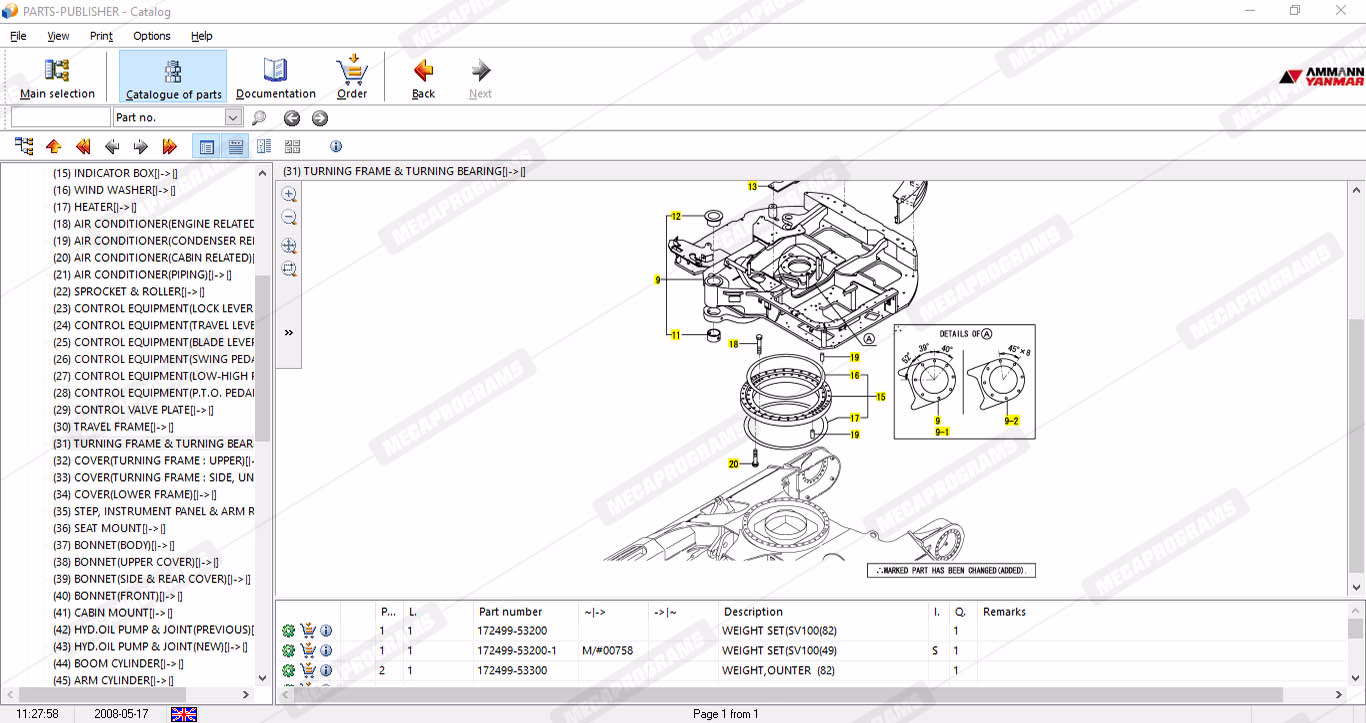Toggle the first list view mode button
The image size is (1366, 723).
tap(207, 147)
